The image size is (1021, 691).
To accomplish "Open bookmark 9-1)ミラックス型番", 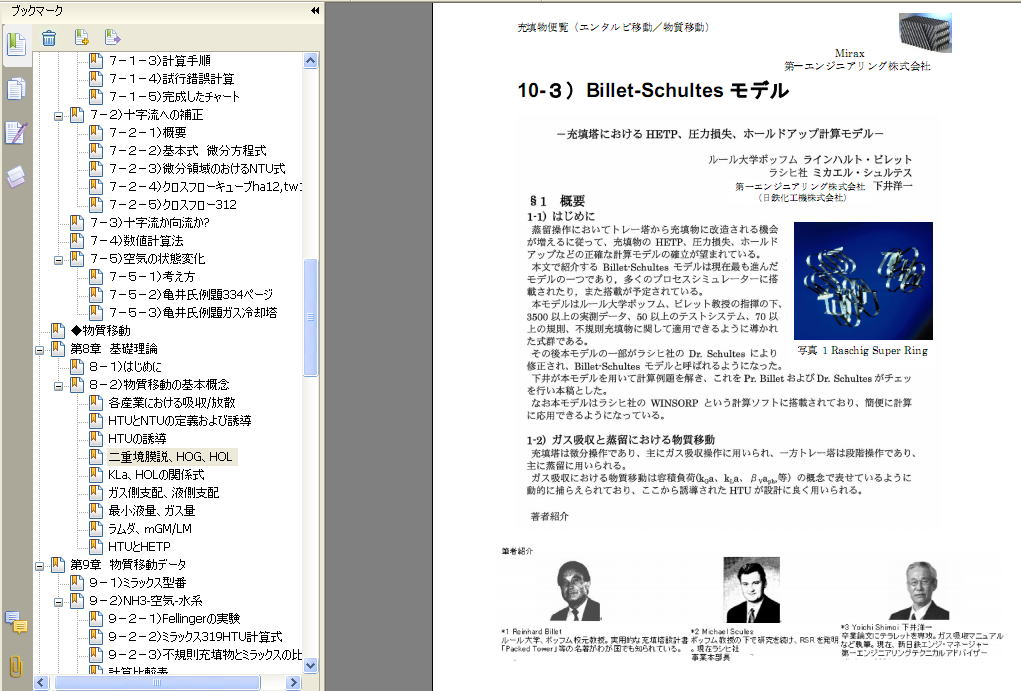I will (x=138, y=583).
